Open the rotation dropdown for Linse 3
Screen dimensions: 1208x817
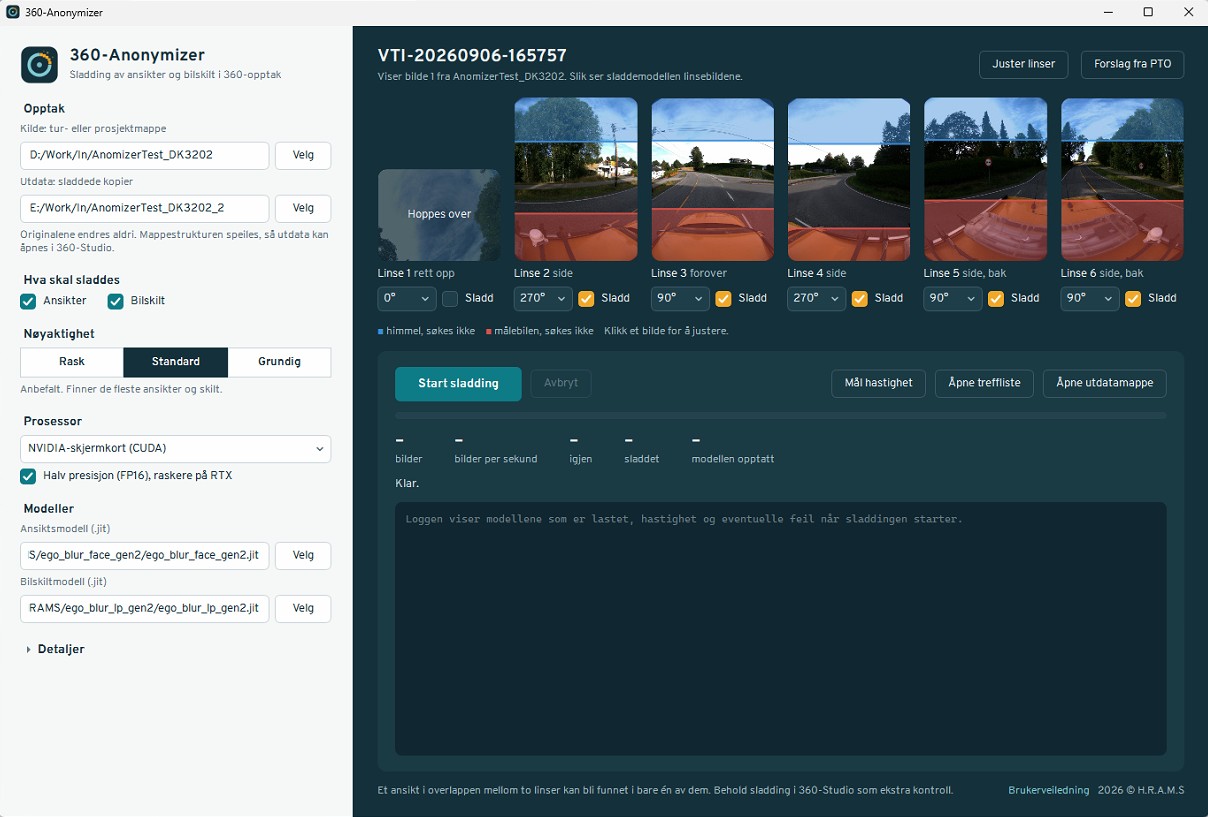(x=680, y=298)
